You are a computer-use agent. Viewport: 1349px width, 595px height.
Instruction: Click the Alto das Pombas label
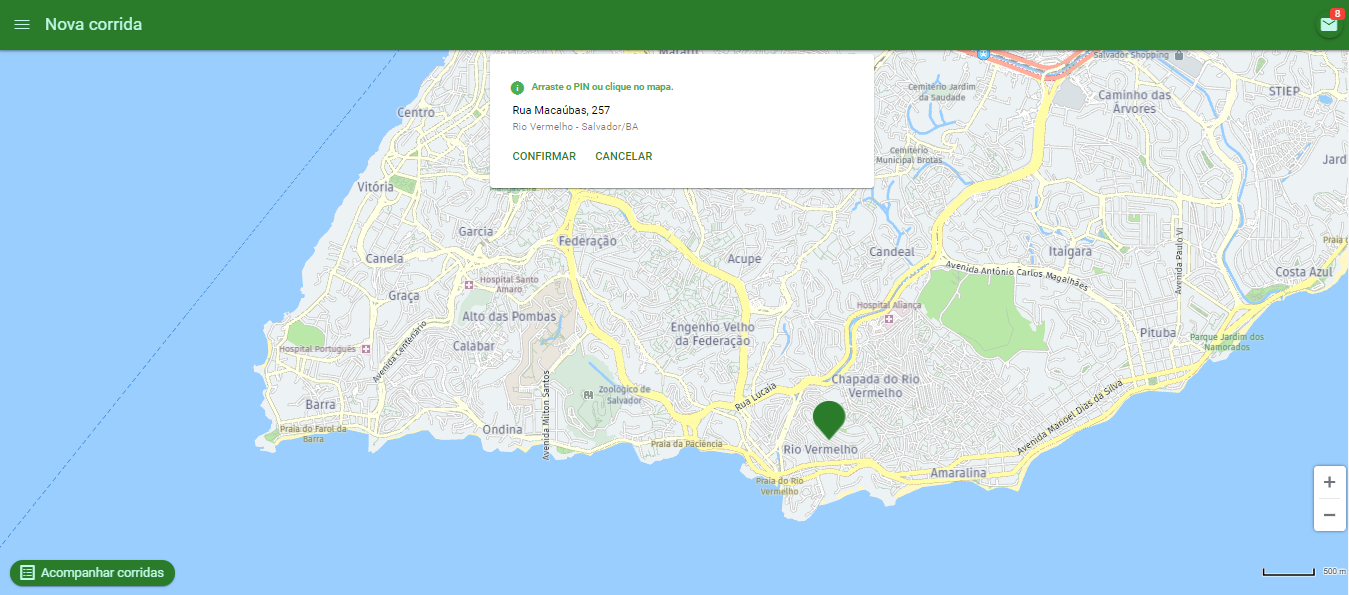509,317
